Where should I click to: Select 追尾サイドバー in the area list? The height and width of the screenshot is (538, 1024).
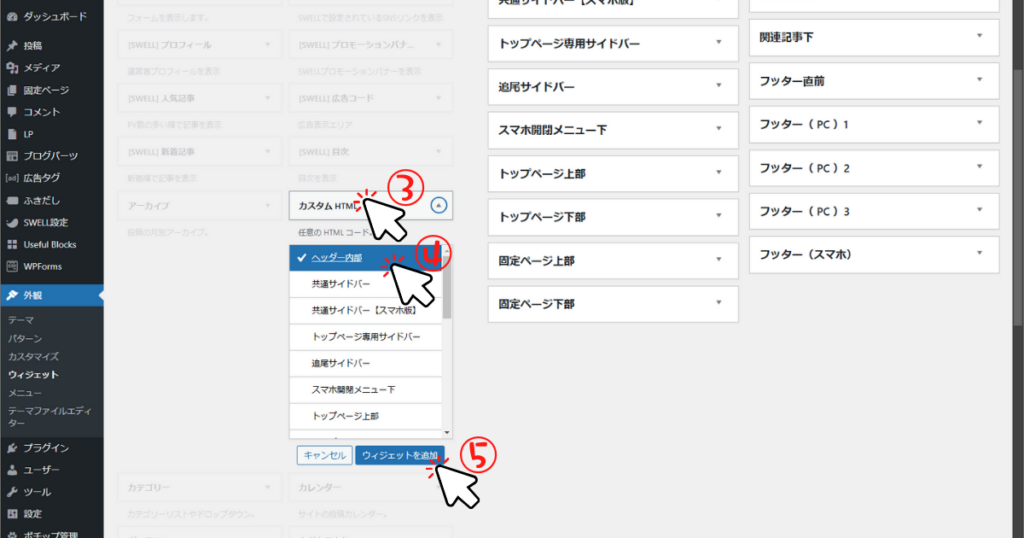(366, 363)
